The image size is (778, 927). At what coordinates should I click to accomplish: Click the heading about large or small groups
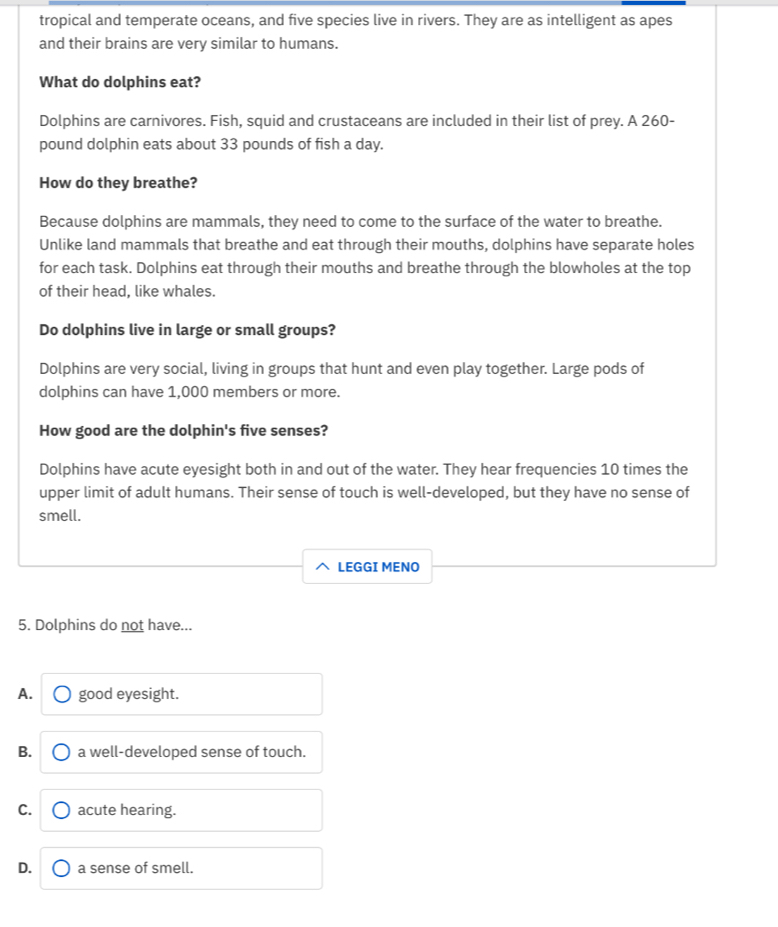point(187,329)
